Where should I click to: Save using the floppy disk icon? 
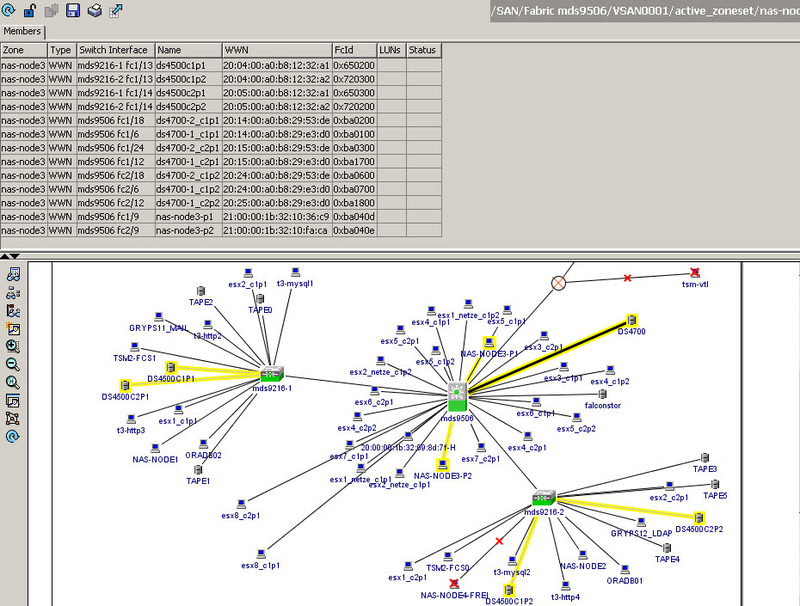coord(73,11)
